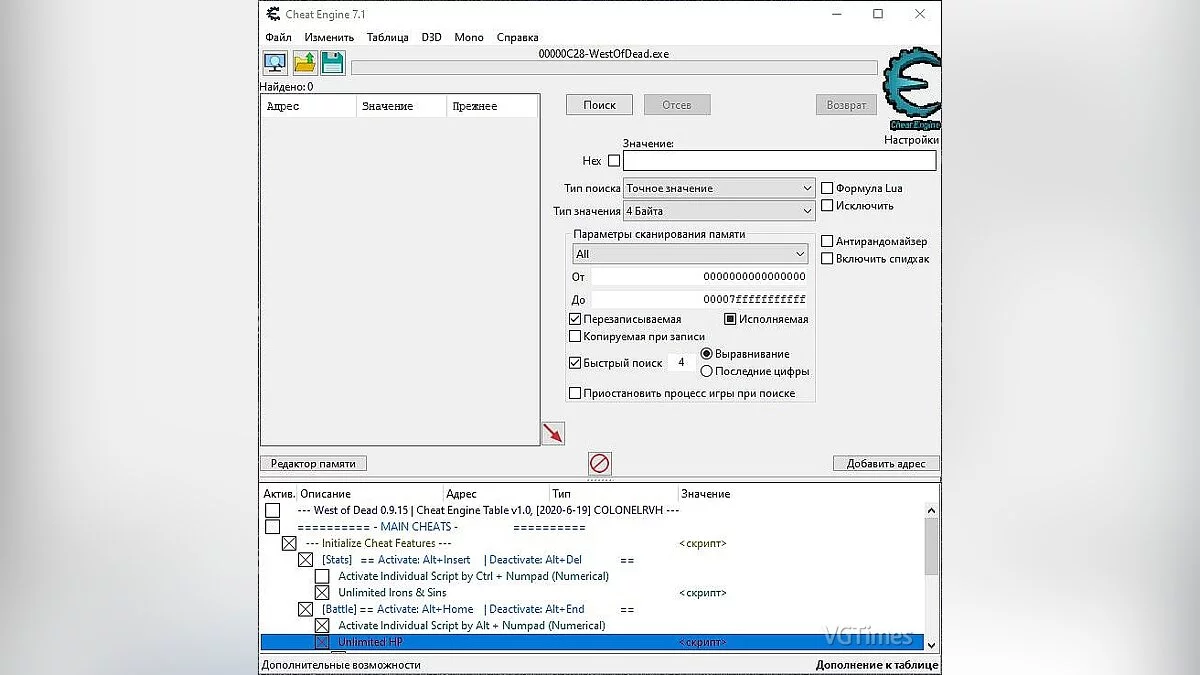Enable Копируемая при записи checkbox
The image size is (1200, 675).
click(575, 336)
